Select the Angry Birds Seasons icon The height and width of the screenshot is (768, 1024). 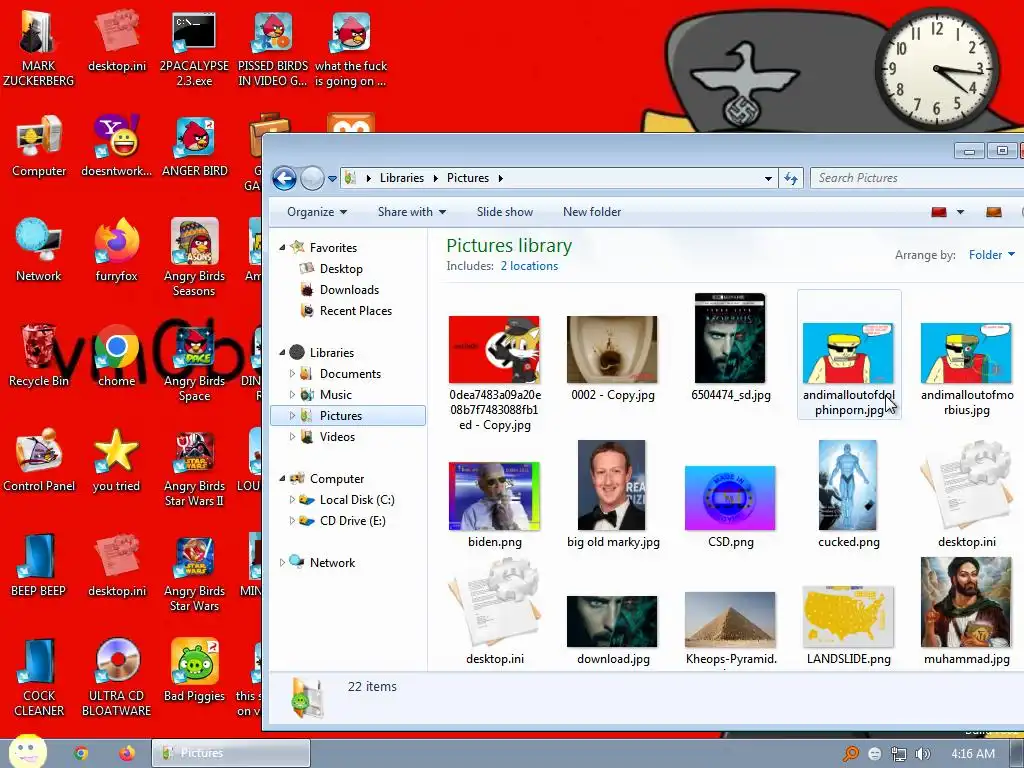pos(194,258)
